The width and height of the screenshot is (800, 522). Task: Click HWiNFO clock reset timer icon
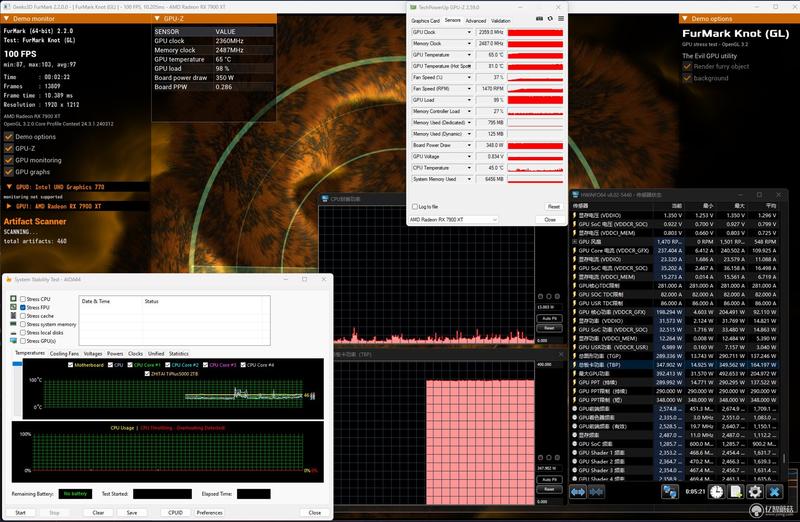pyautogui.click(x=717, y=492)
